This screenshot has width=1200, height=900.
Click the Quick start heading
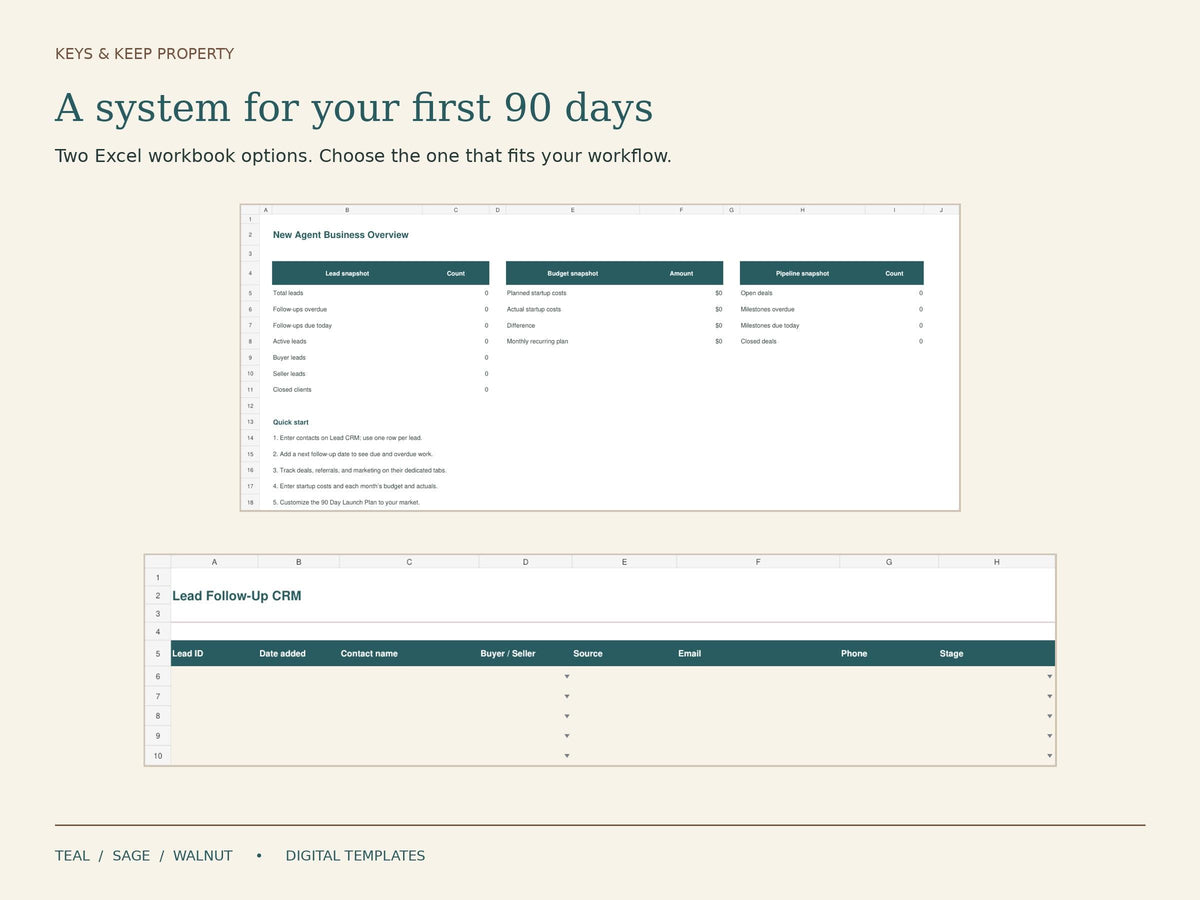coord(291,422)
